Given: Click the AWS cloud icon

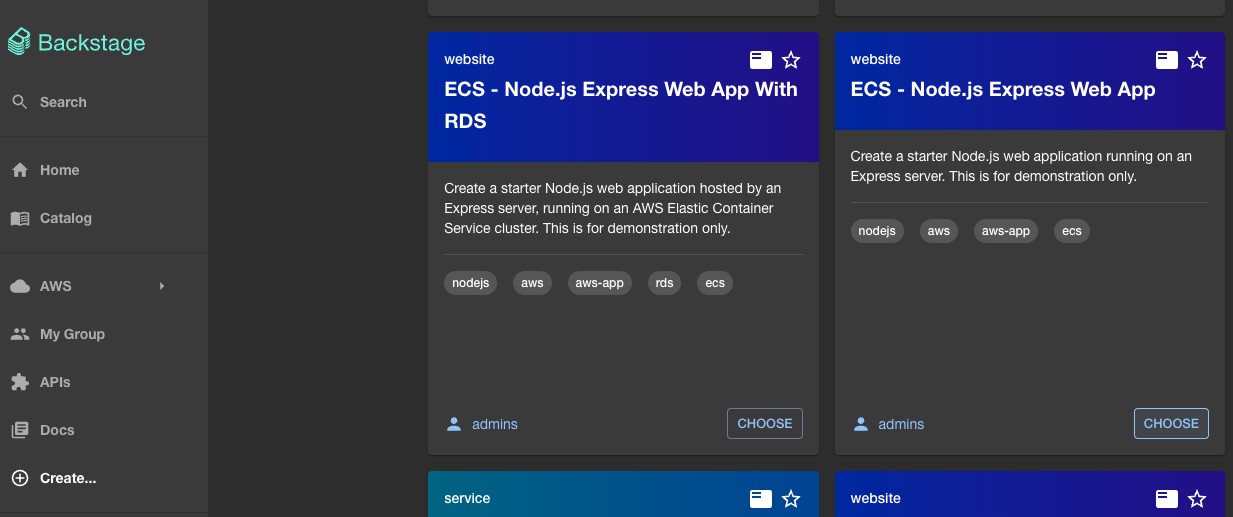Looking at the screenshot, I should tap(19, 286).
